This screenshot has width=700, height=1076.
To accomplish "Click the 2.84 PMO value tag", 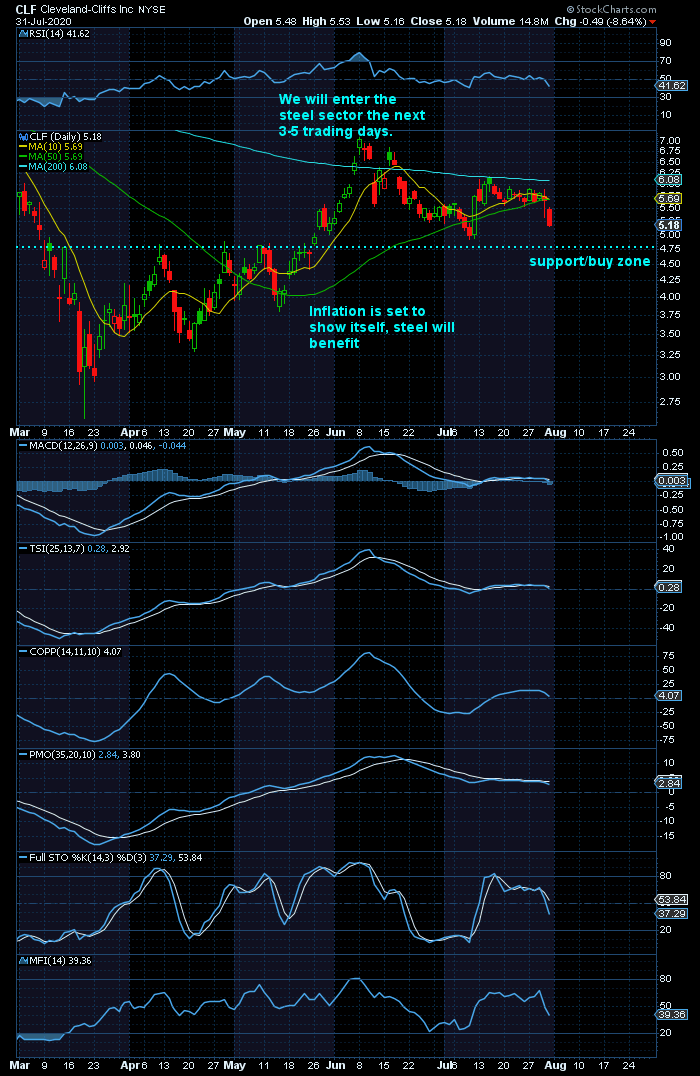I will click(x=669, y=783).
